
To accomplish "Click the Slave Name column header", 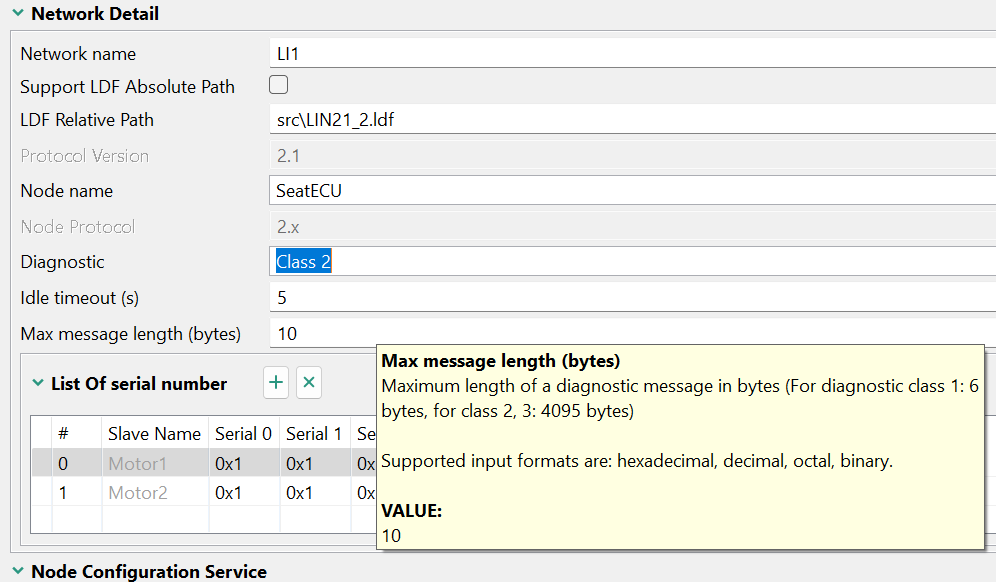I will click(155, 433).
